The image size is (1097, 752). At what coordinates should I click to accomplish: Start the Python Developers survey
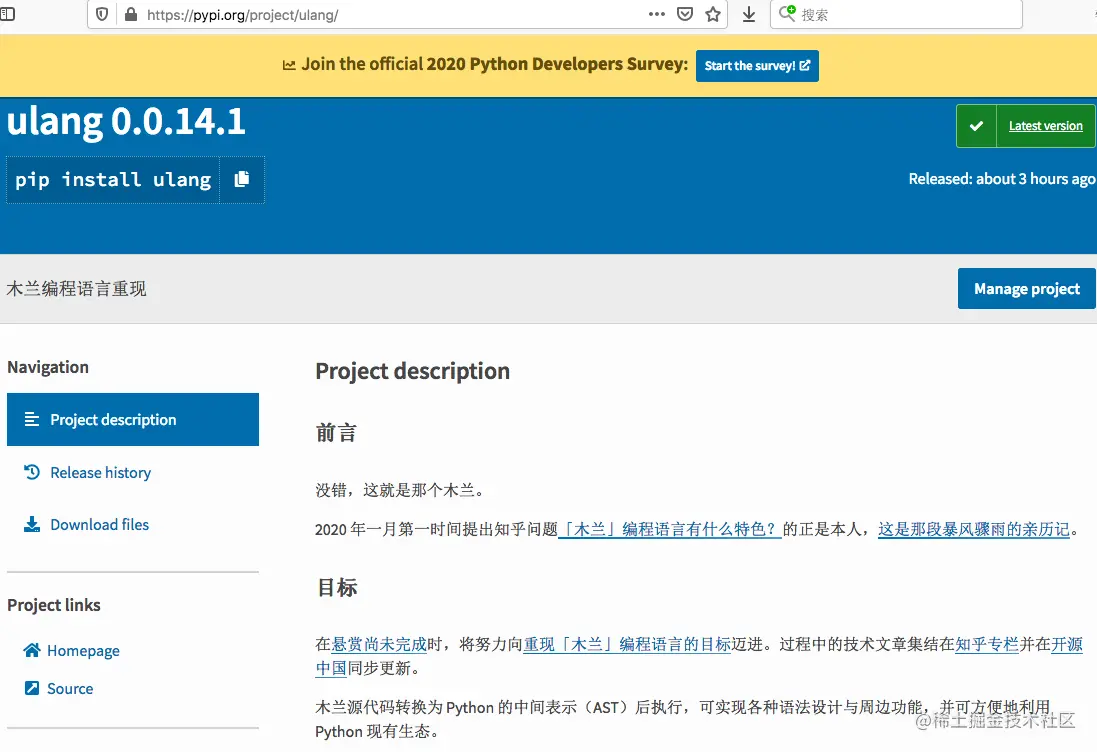coord(757,66)
